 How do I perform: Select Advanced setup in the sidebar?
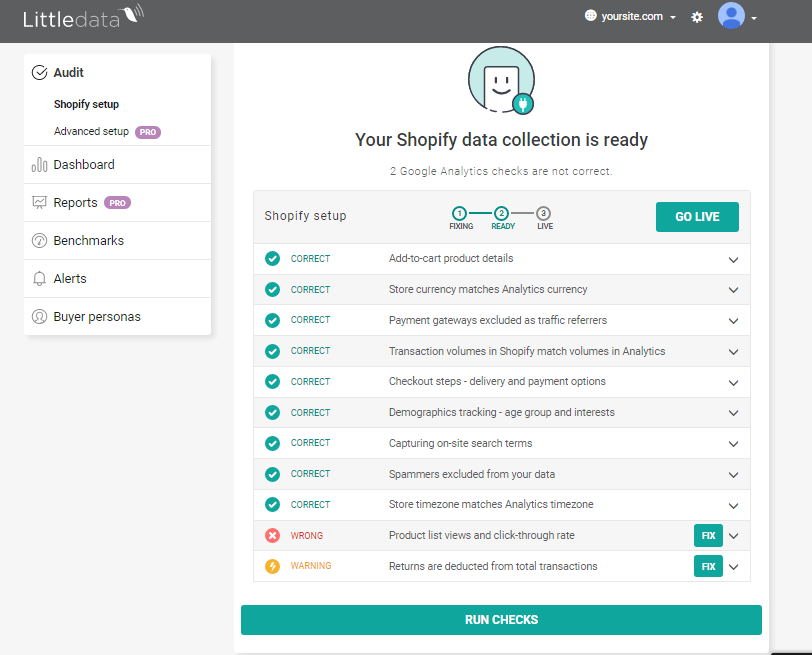pyautogui.click(x=91, y=132)
